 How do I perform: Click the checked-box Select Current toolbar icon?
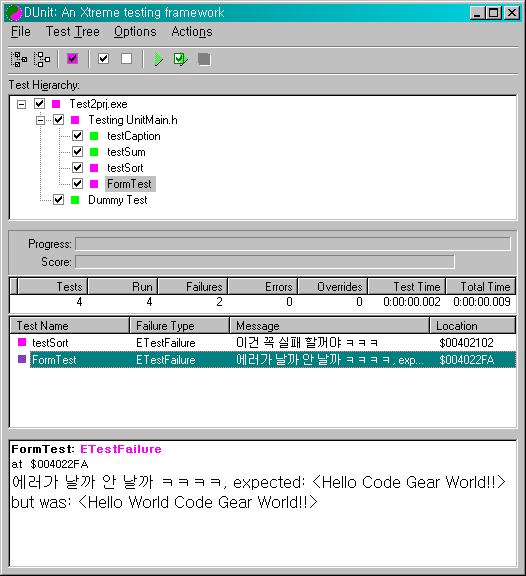104,59
